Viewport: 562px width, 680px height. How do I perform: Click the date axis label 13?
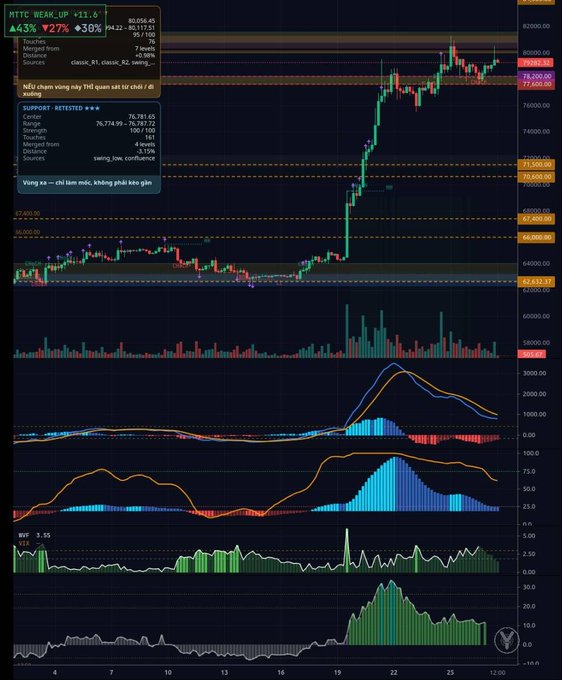tap(224, 673)
